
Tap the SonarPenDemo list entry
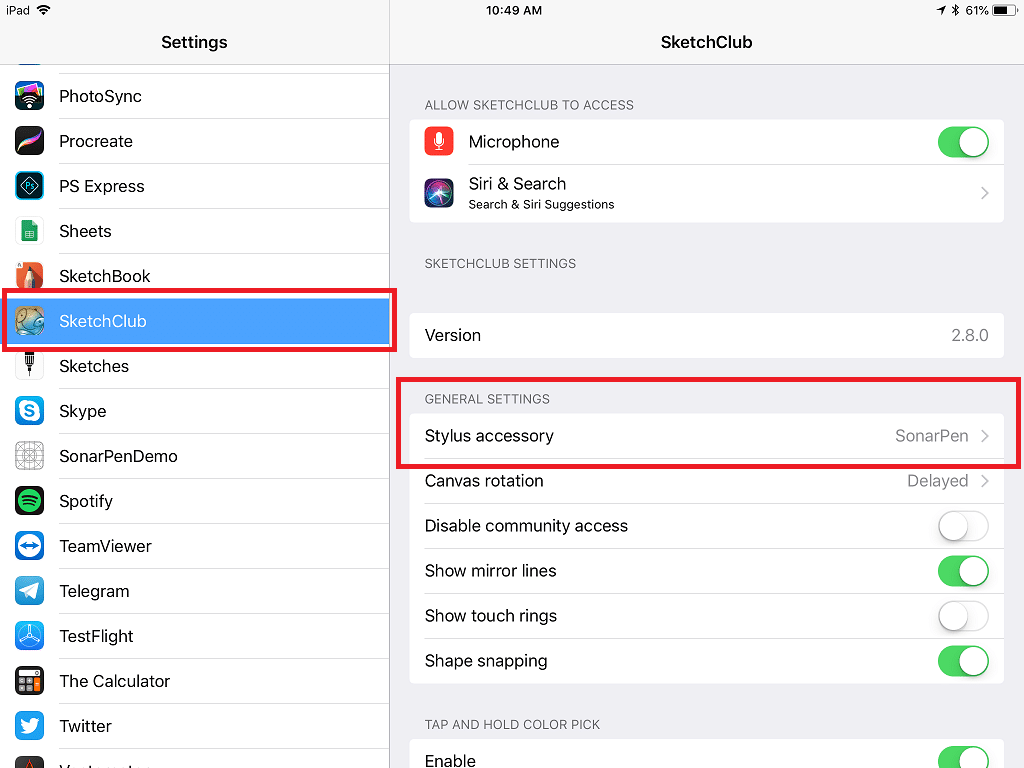point(118,456)
